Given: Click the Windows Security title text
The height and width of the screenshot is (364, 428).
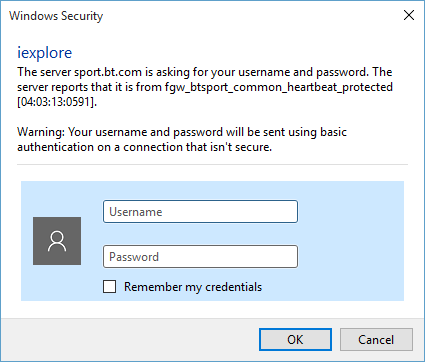Looking at the screenshot, I should (56, 16).
